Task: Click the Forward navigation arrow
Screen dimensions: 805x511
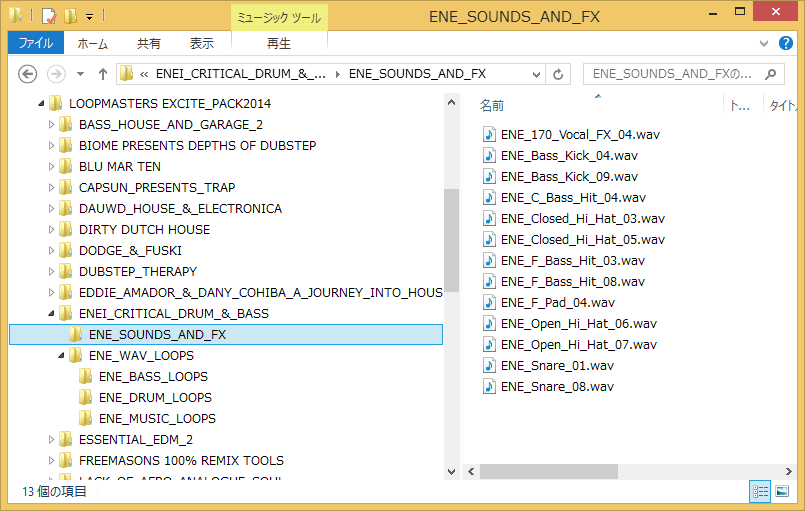Action: pos(56,74)
